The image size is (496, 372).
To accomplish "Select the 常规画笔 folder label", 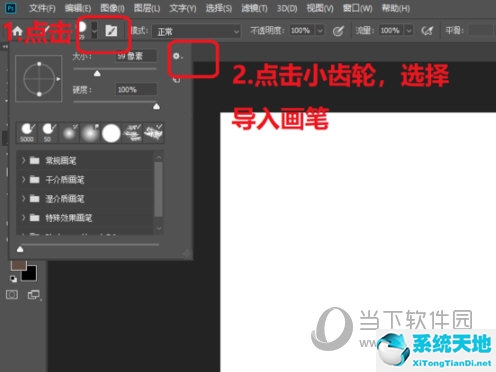I will click(x=61, y=161).
